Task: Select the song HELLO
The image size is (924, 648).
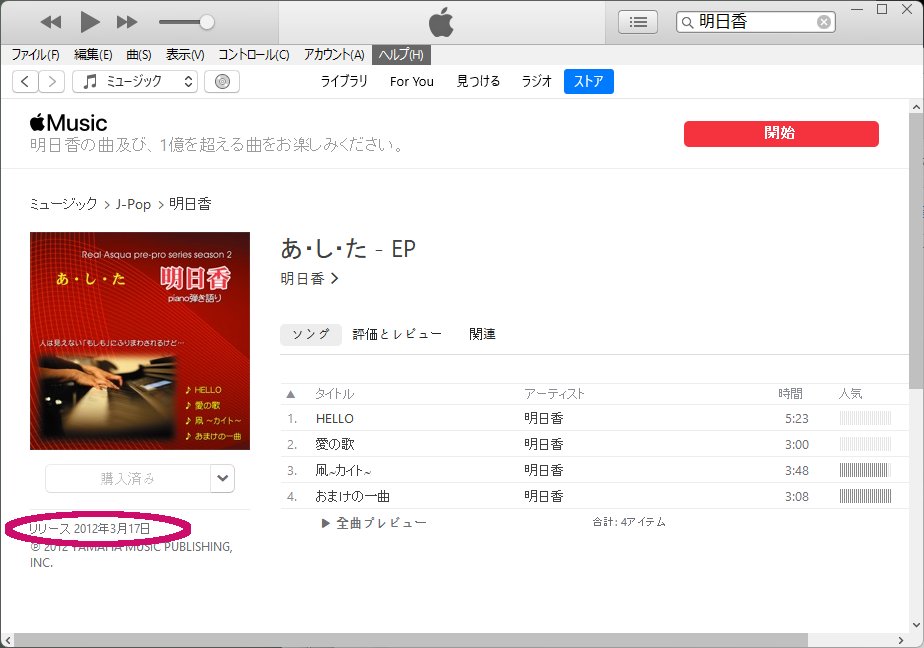Action: click(335, 419)
